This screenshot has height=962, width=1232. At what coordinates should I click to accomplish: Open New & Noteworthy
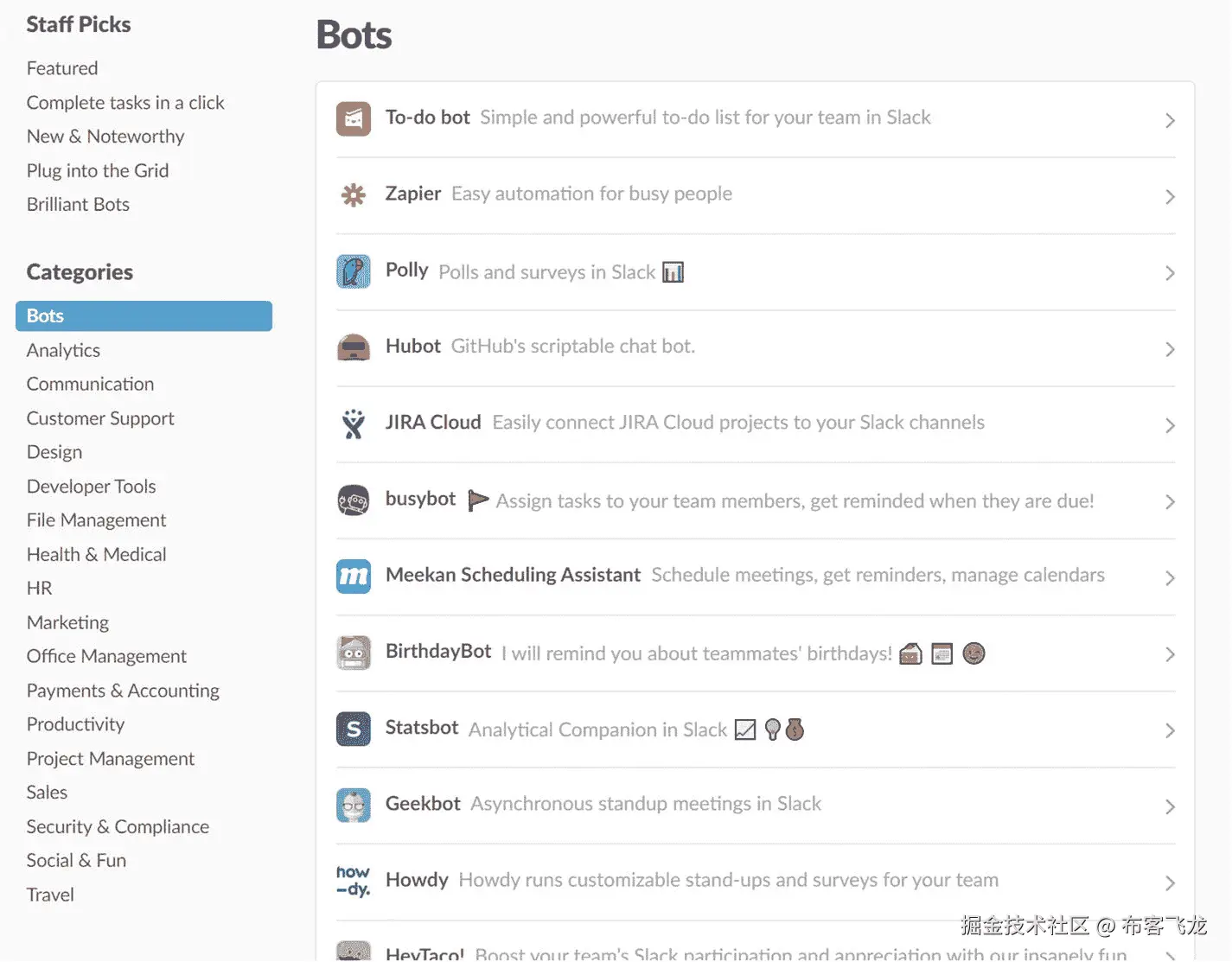pyautogui.click(x=105, y=137)
